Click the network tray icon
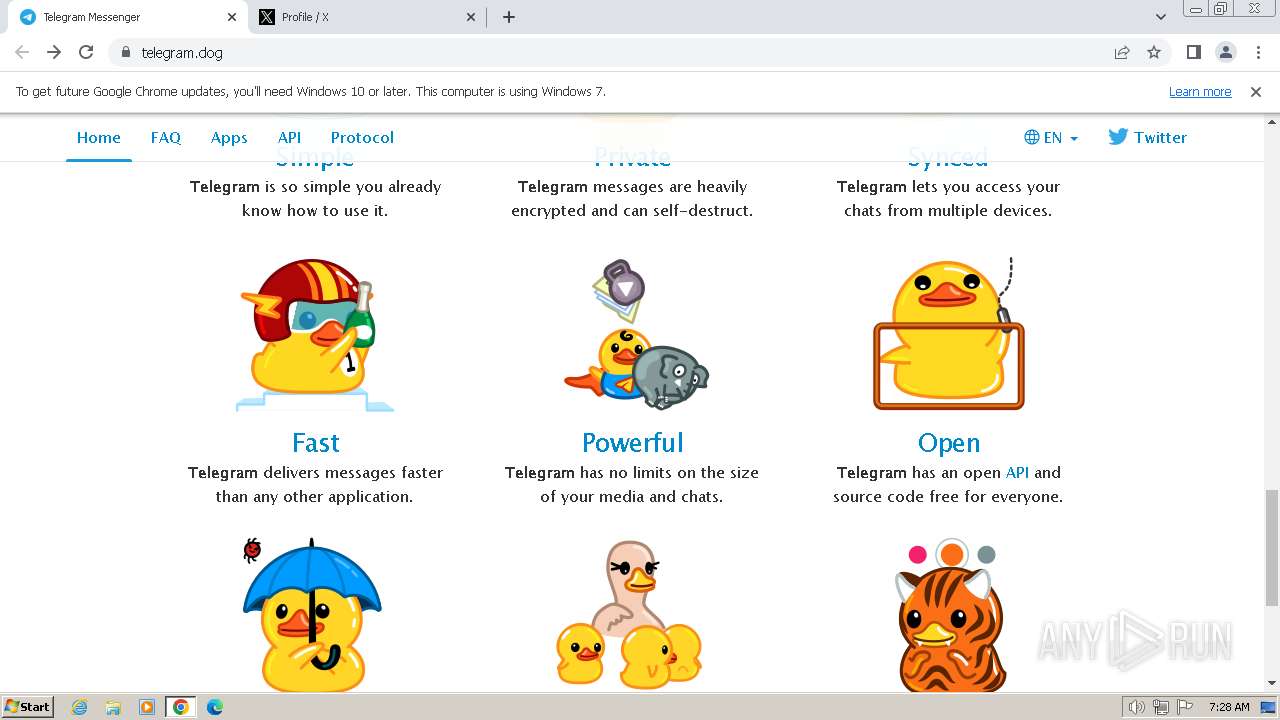This screenshot has height=720, width=1280. [x=1161, y=707]
